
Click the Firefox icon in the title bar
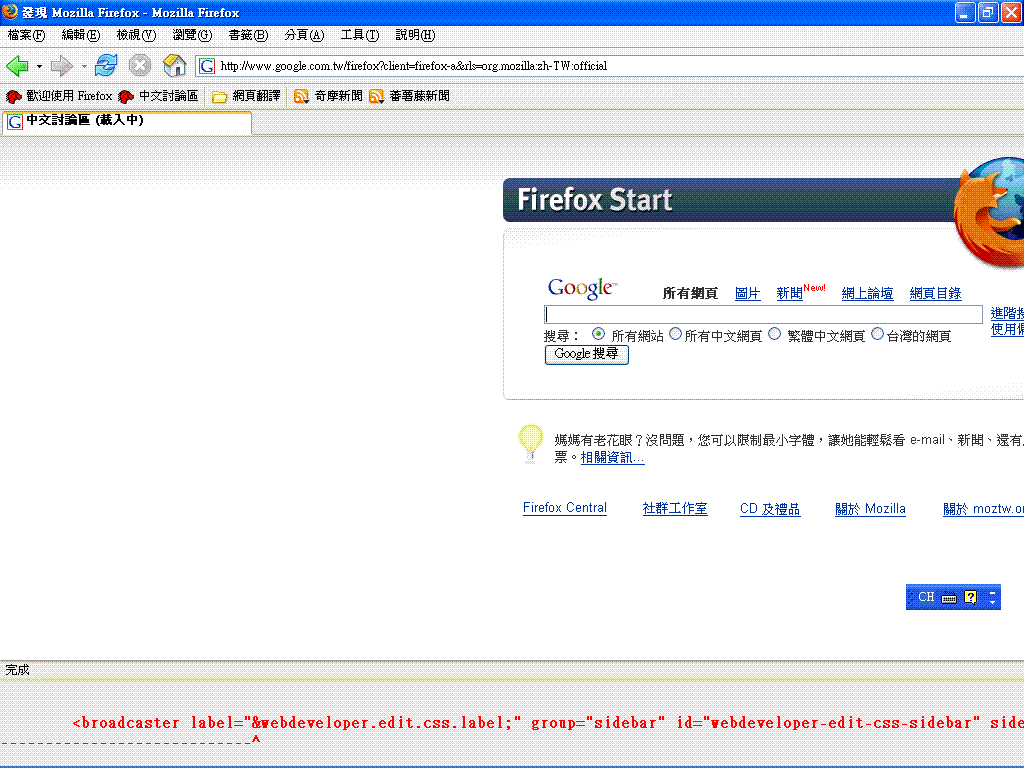point(10,12)
